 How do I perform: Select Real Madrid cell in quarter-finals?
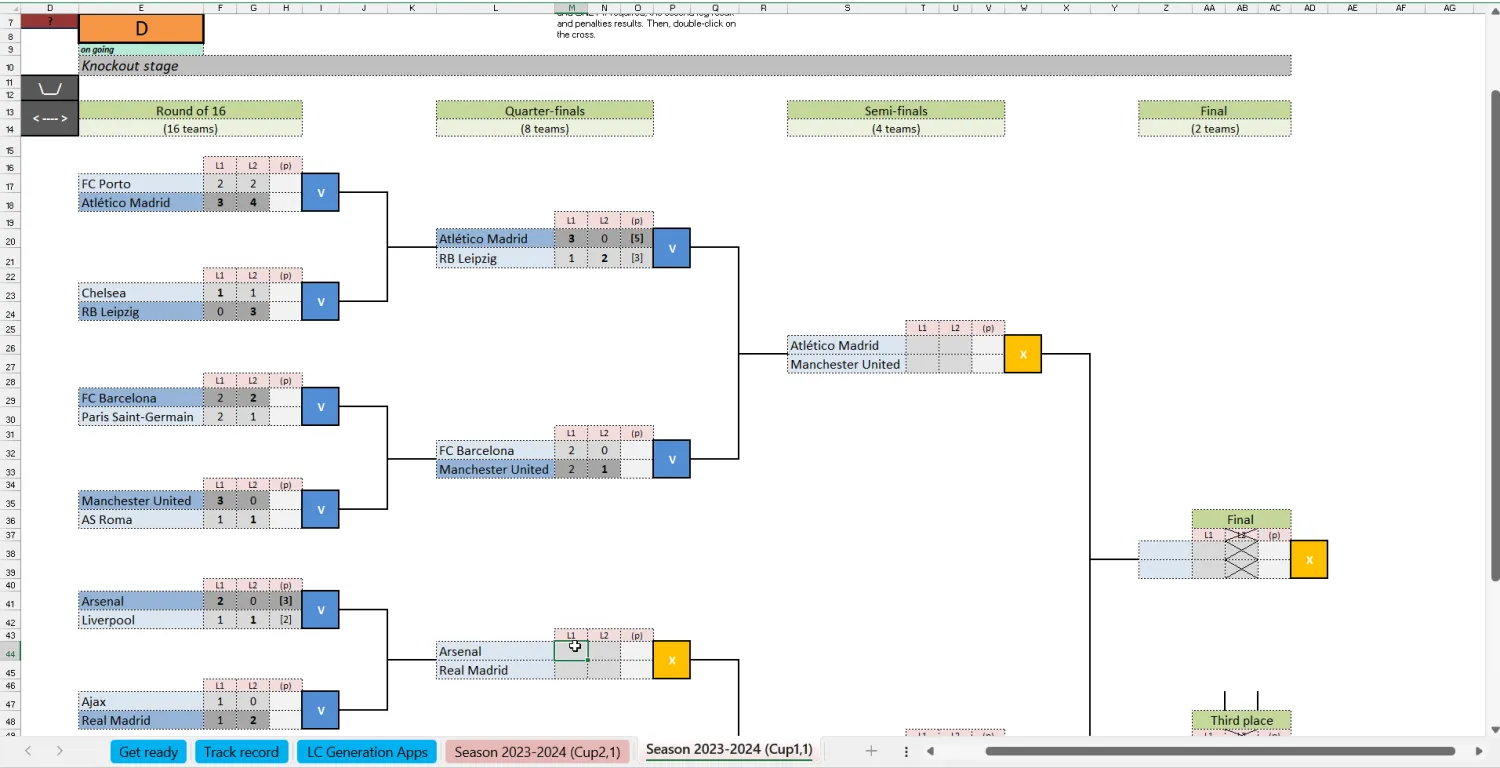495,670
